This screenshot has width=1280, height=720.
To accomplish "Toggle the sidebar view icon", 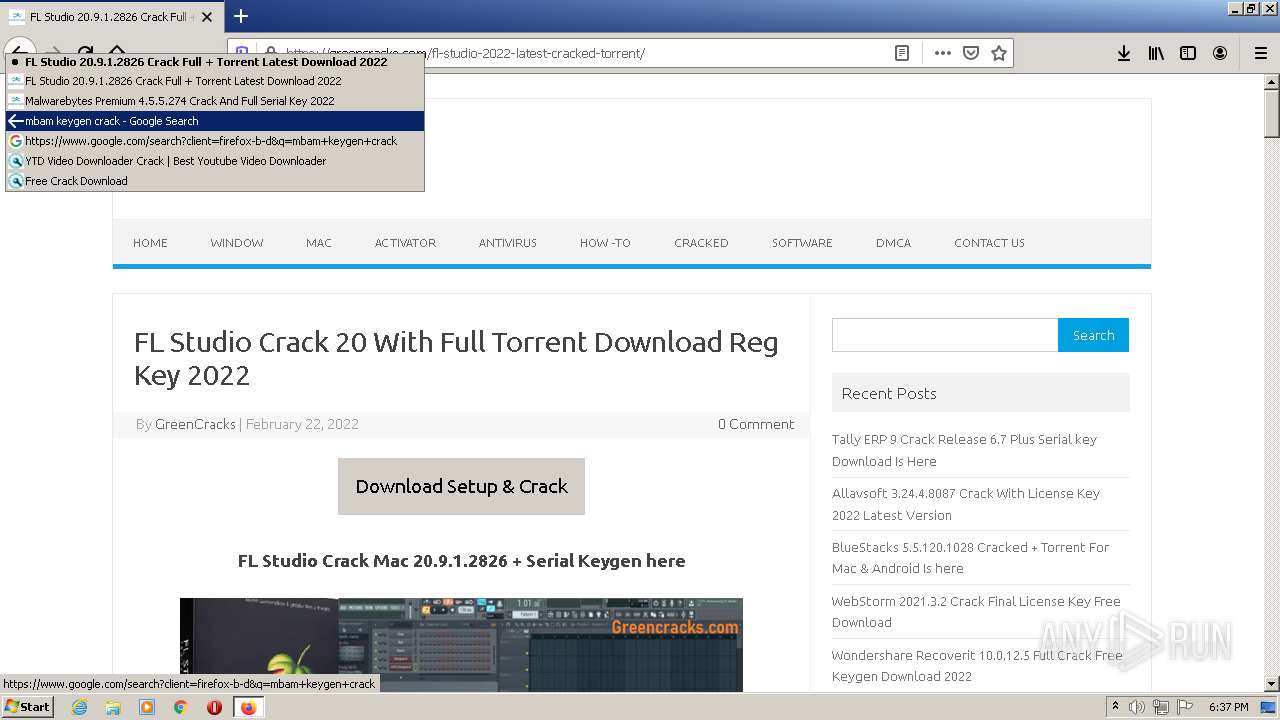I will click(x=1188, y=53).
